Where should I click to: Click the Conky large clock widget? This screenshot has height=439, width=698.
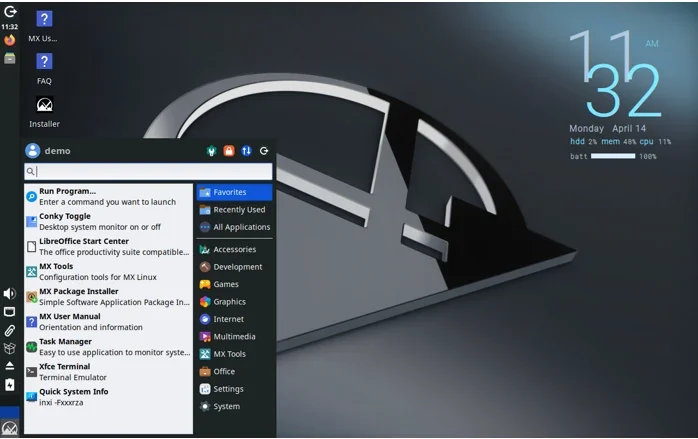tap(616, 73)
